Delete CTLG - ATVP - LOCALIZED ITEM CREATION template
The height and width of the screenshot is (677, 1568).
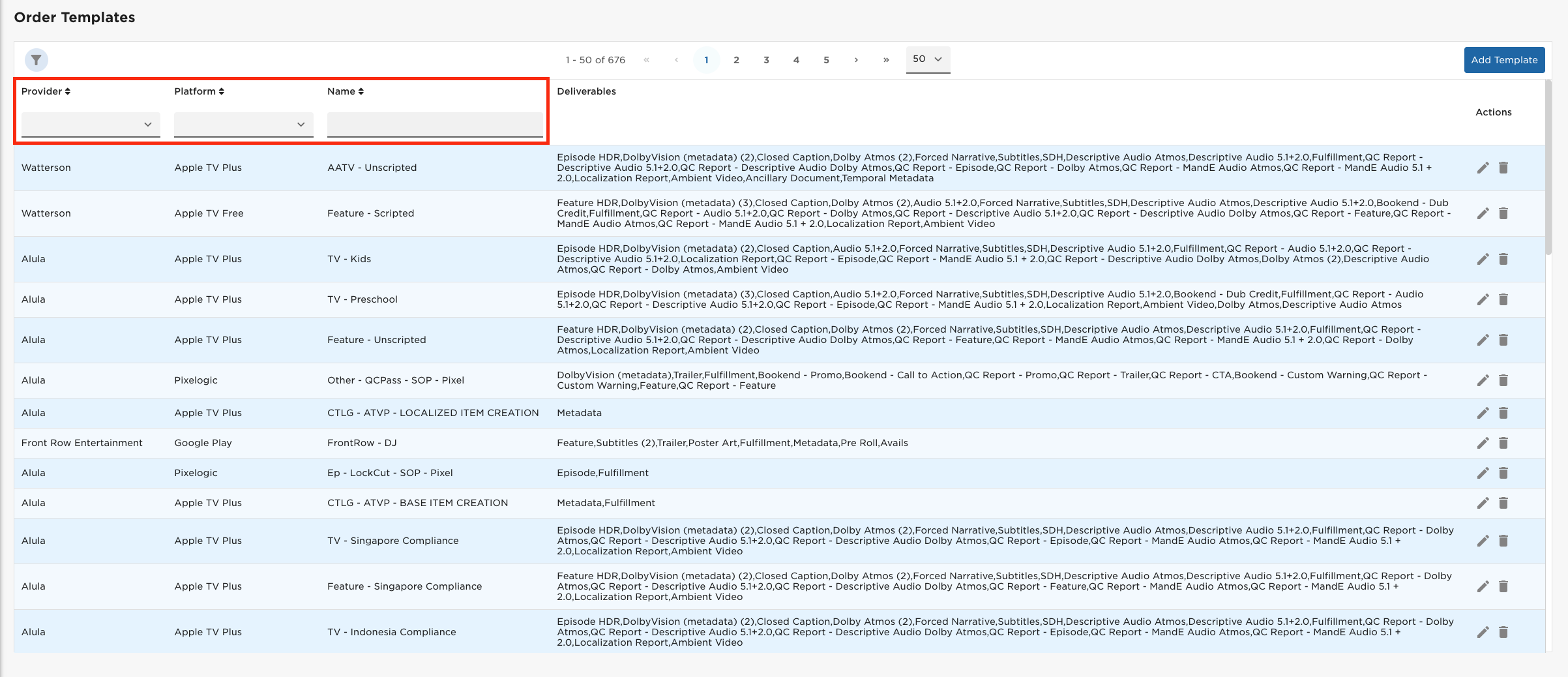(x=1503, y=413)
